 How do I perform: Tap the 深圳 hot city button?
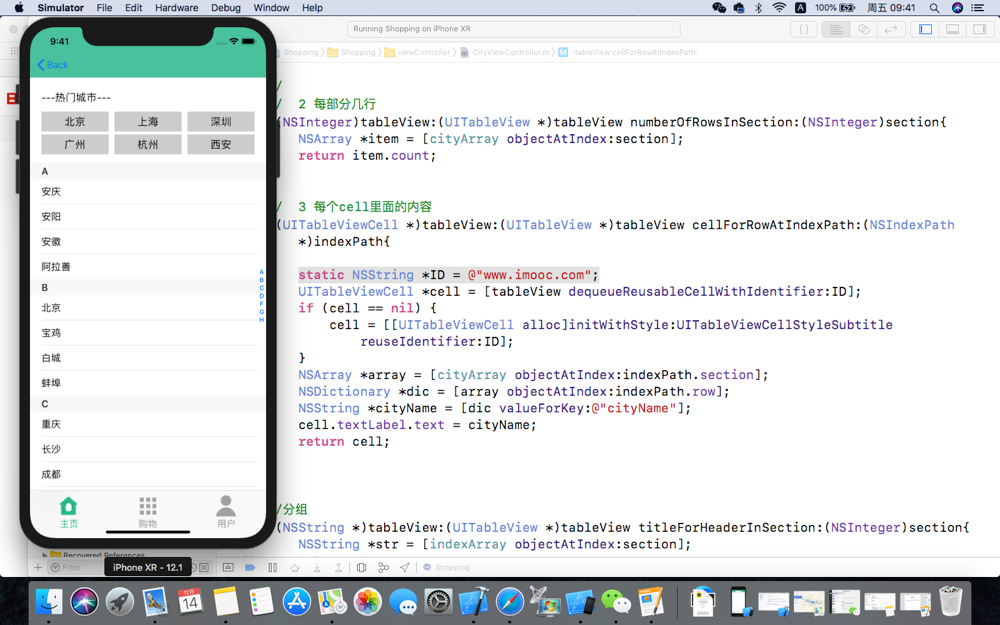pyautogui.click(x=221, y=121)
